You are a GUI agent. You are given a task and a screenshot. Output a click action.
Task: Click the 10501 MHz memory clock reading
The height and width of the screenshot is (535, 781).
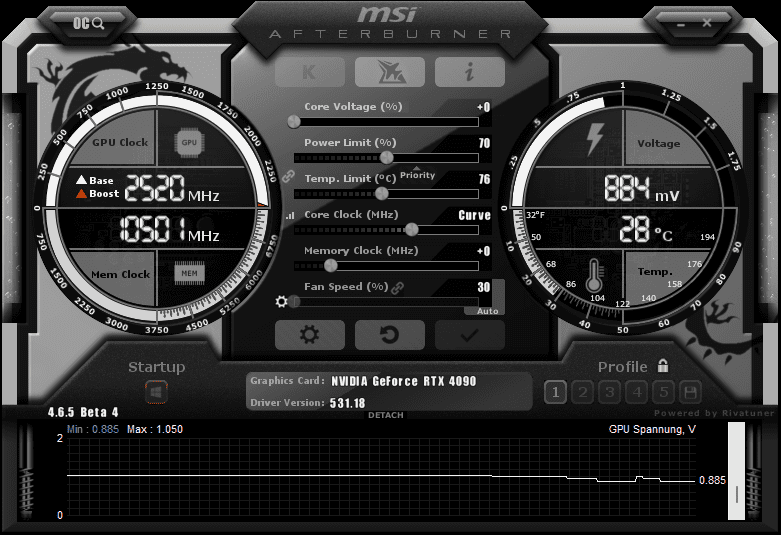[169, 230]
